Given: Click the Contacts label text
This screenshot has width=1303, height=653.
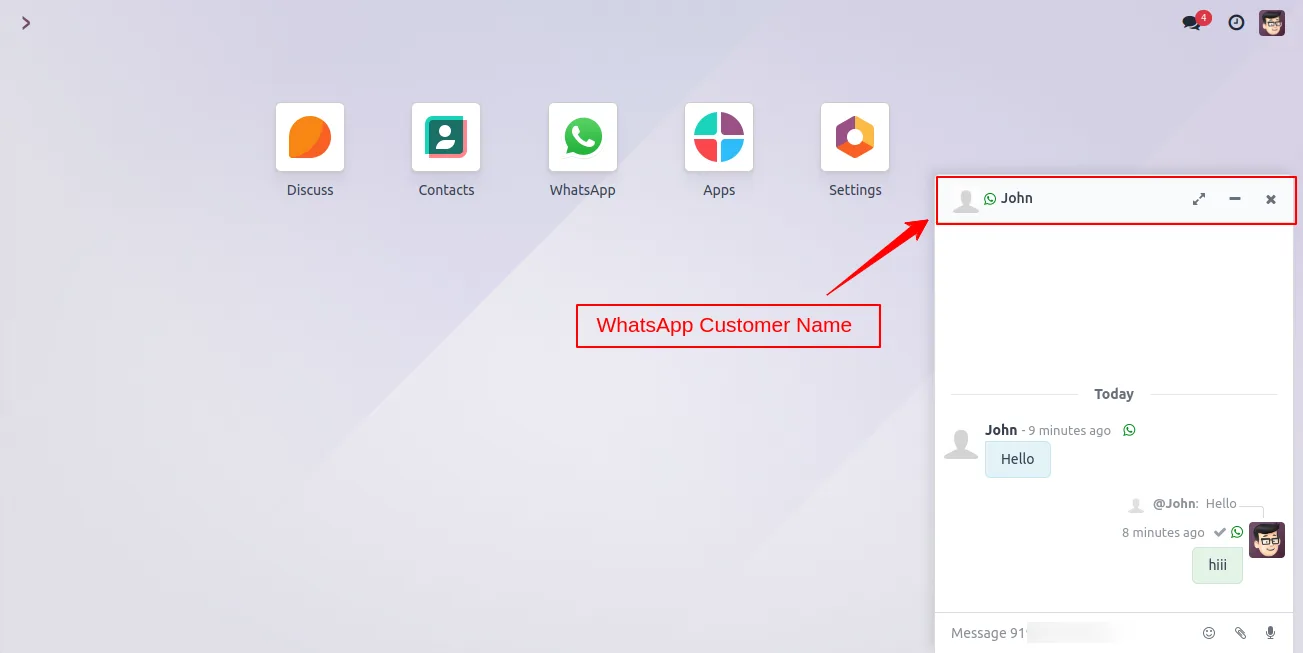Looking at the screenshot, I should [446, 190].
